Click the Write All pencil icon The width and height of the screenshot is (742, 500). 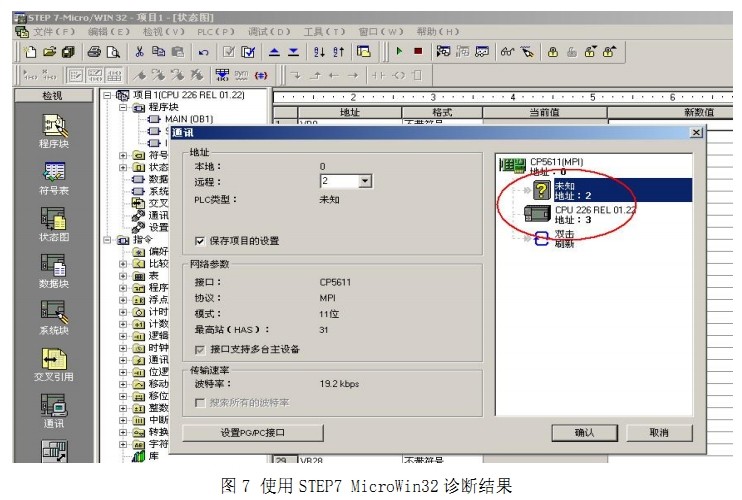tap(527, 52)
